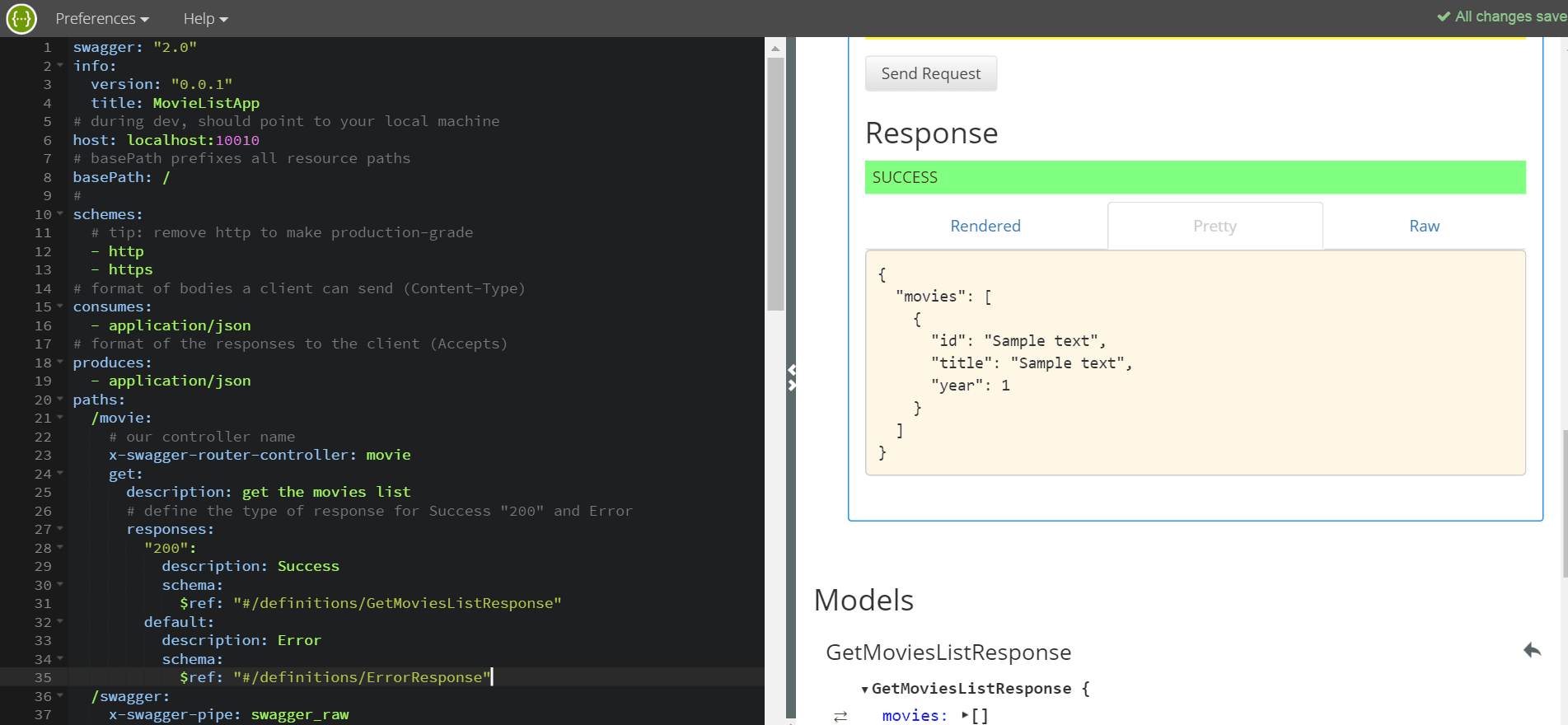Click the "title": "Sample text" line in response
This screenshot has width=1568, height=725.
(x=1032, y=363)
